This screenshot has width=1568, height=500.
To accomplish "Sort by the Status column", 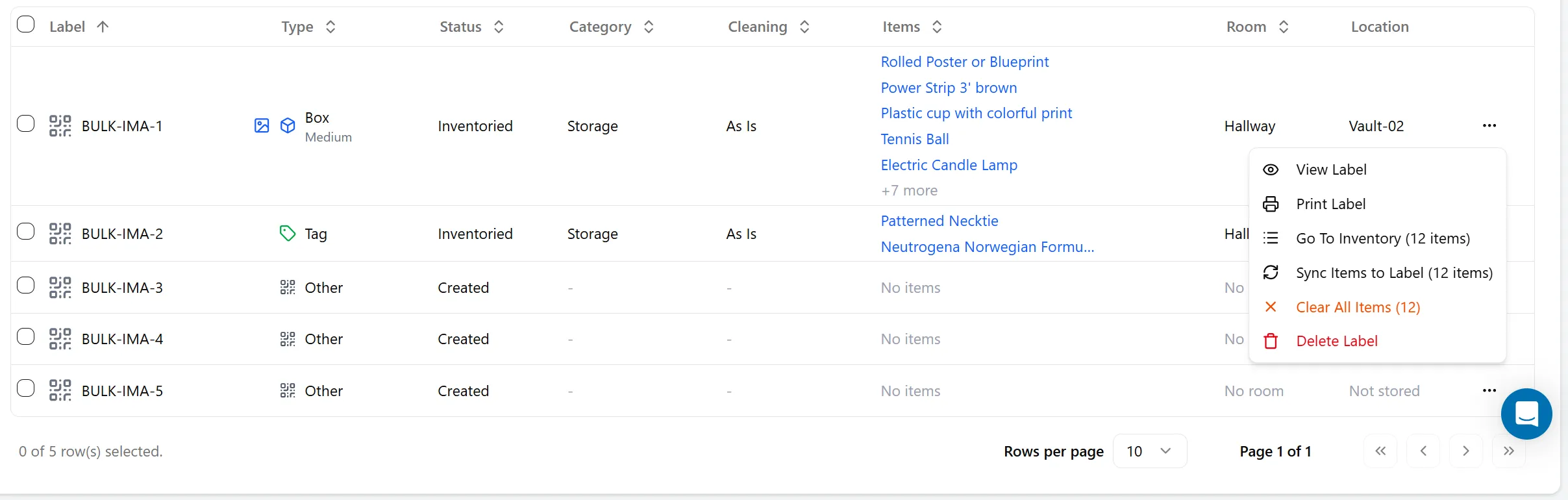I will point(472,27).
